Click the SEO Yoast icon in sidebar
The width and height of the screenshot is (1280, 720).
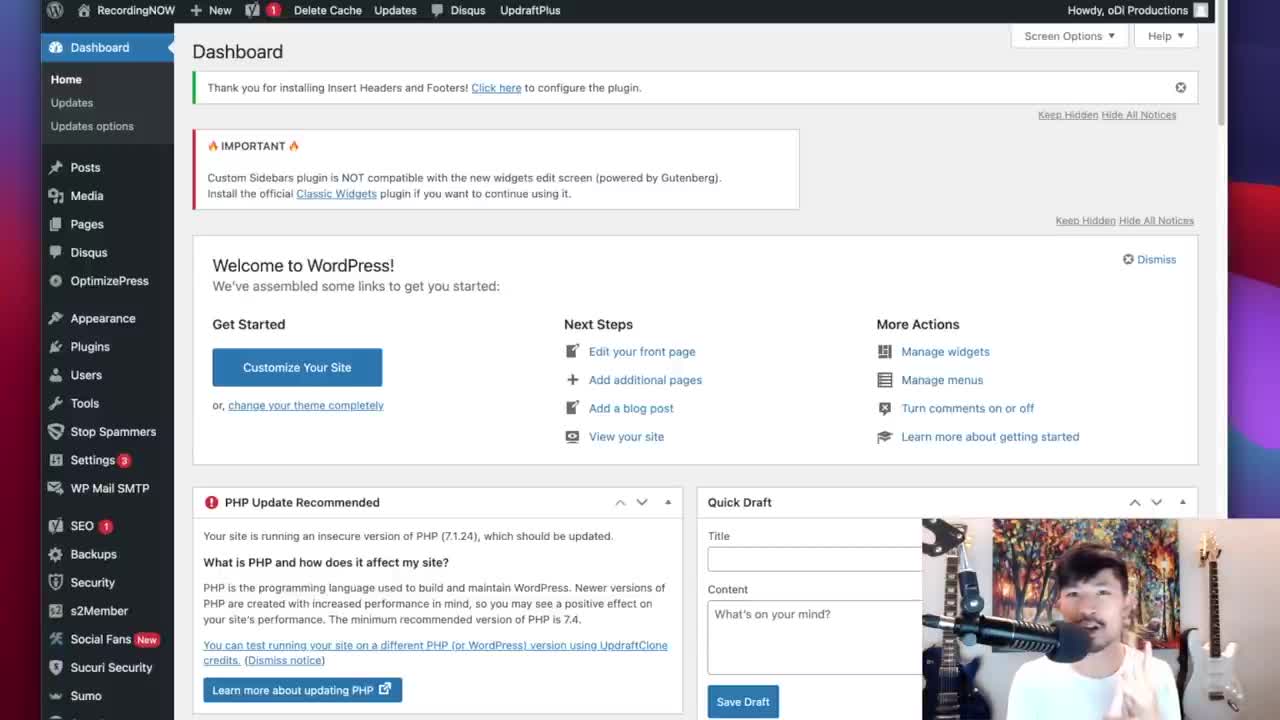(56, 526)
